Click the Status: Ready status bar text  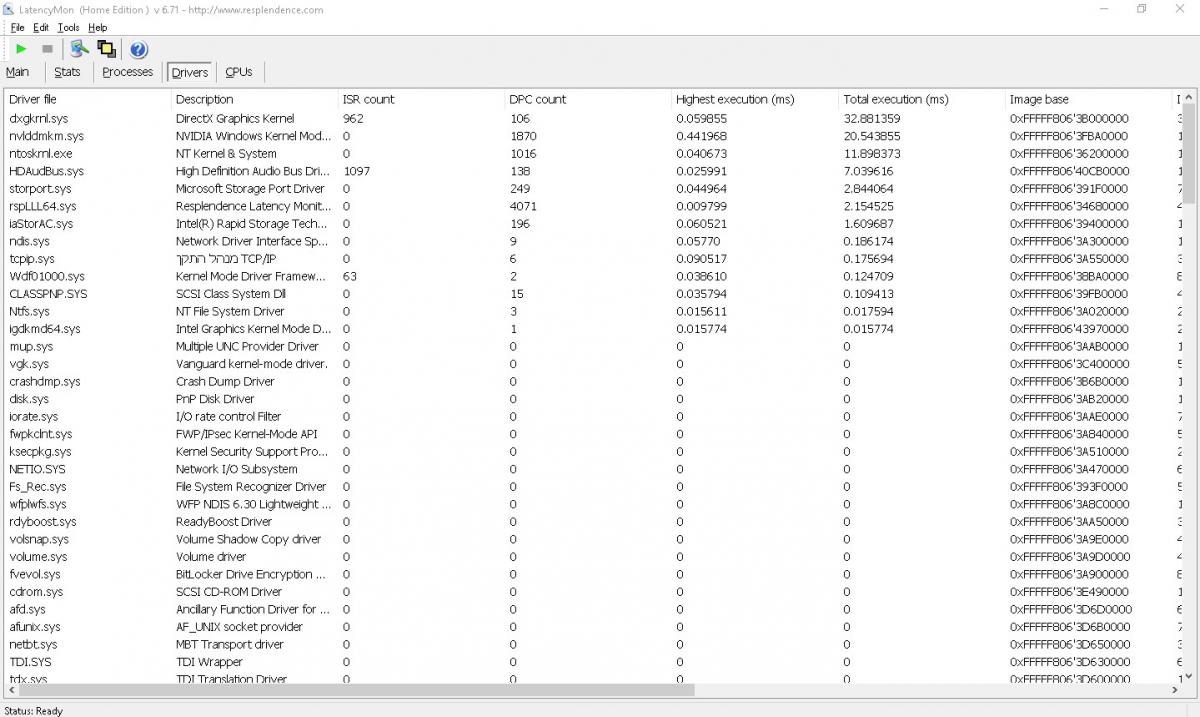[x=33, y=710]
